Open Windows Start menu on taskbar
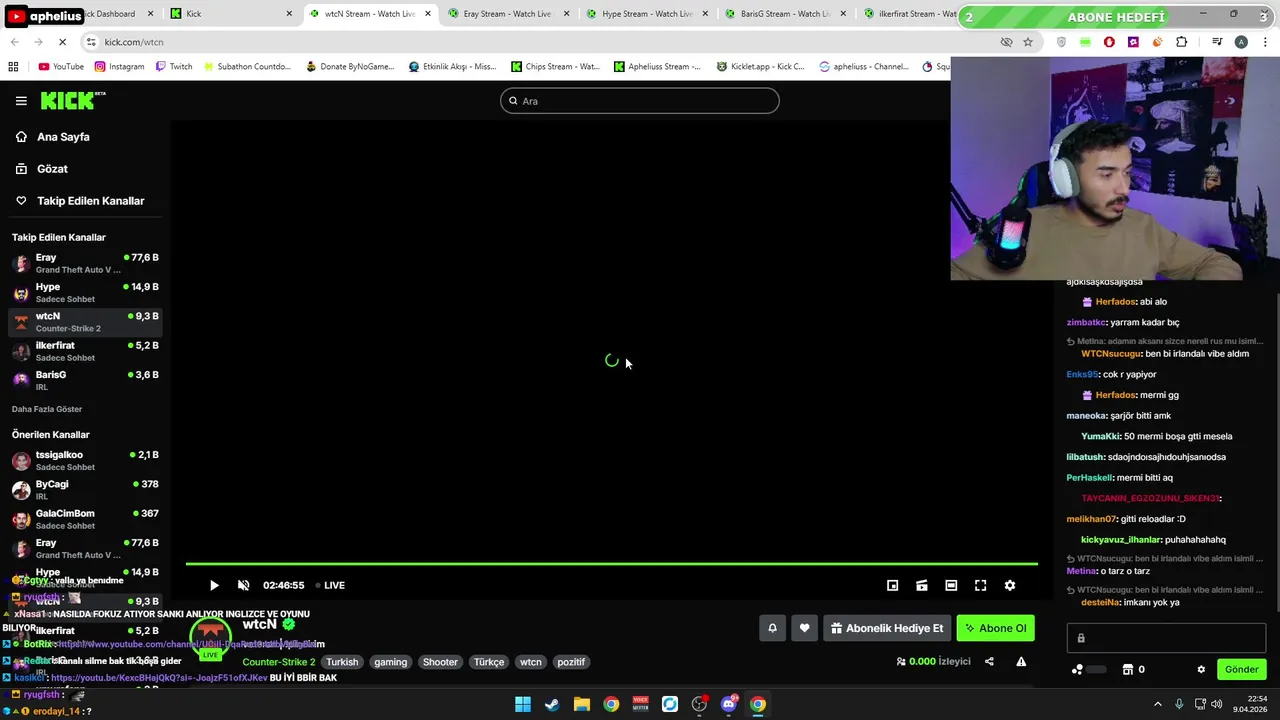Viewport: 1280px width, 720px height. click(x=522, y=704)
